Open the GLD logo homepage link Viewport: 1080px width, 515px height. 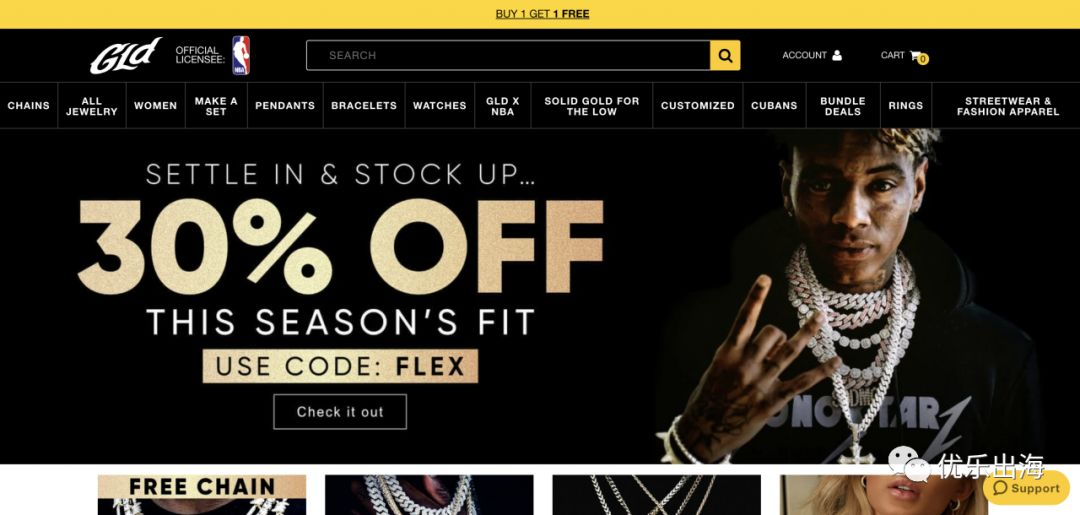pyautogui.click(x=125, y=55)
